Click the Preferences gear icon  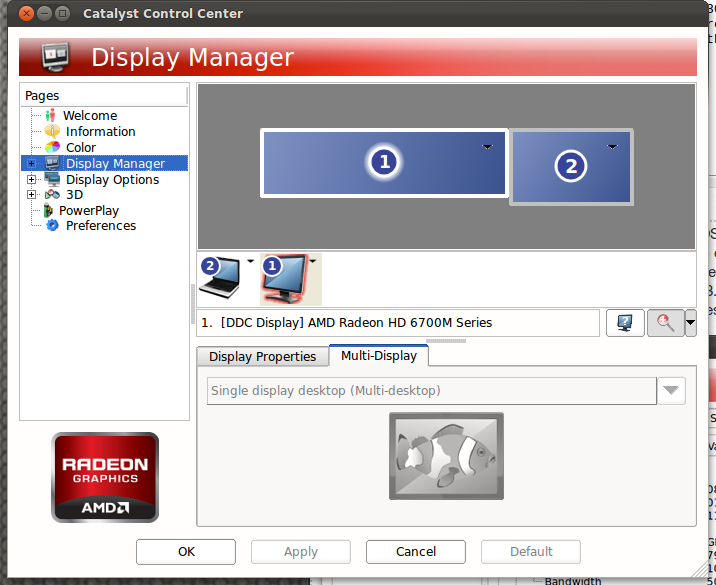tap(53, 225)
